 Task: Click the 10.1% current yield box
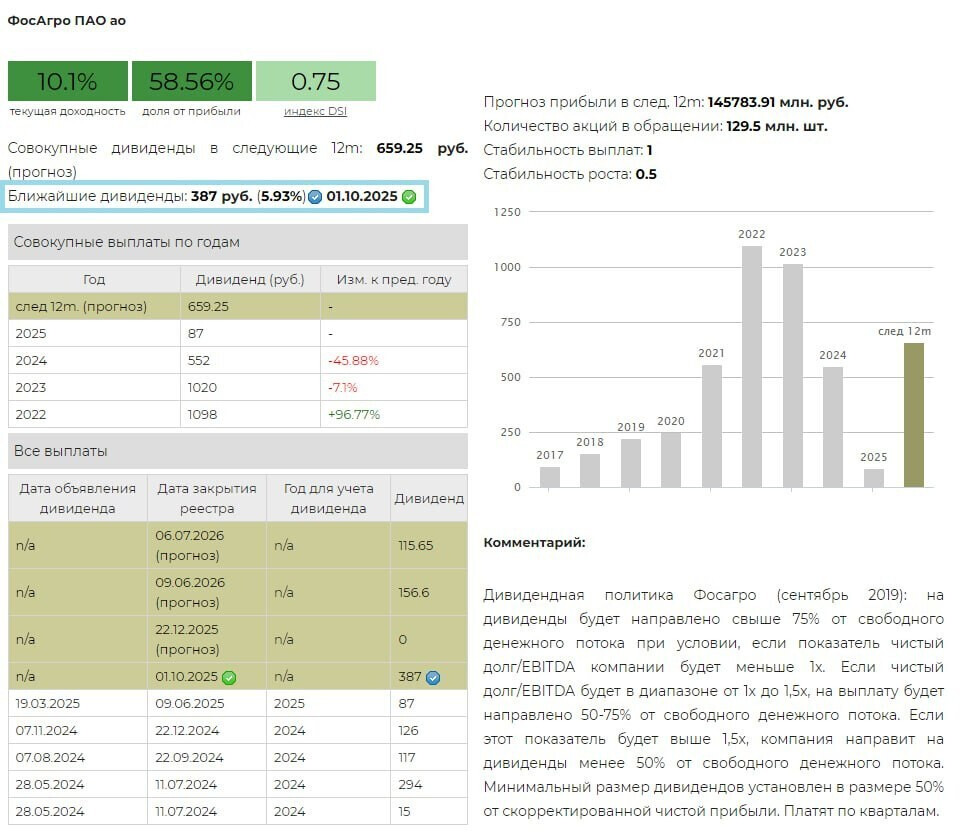coord(68,81)
